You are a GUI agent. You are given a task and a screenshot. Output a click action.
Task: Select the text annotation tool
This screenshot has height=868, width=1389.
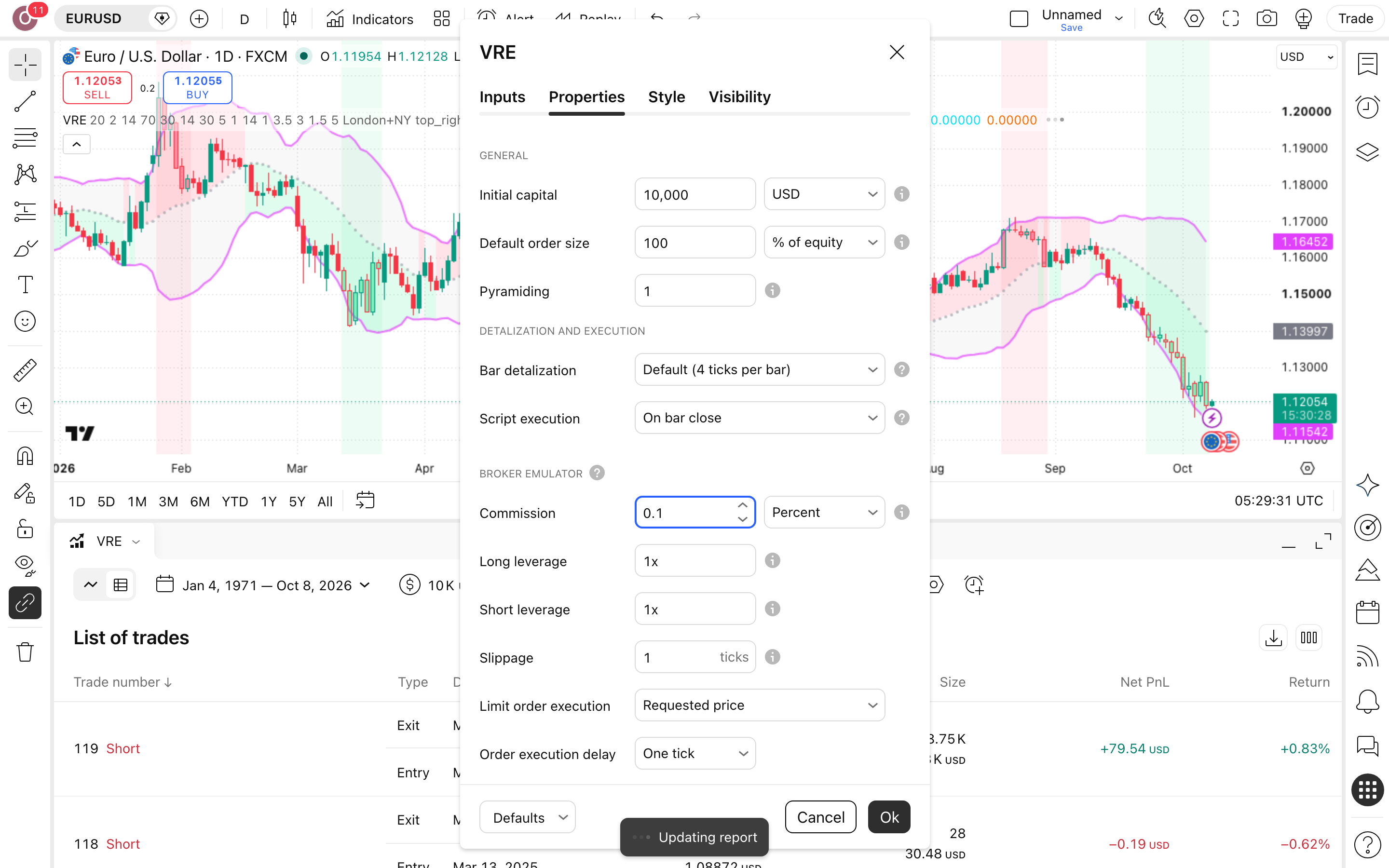(x=25, y=285)
